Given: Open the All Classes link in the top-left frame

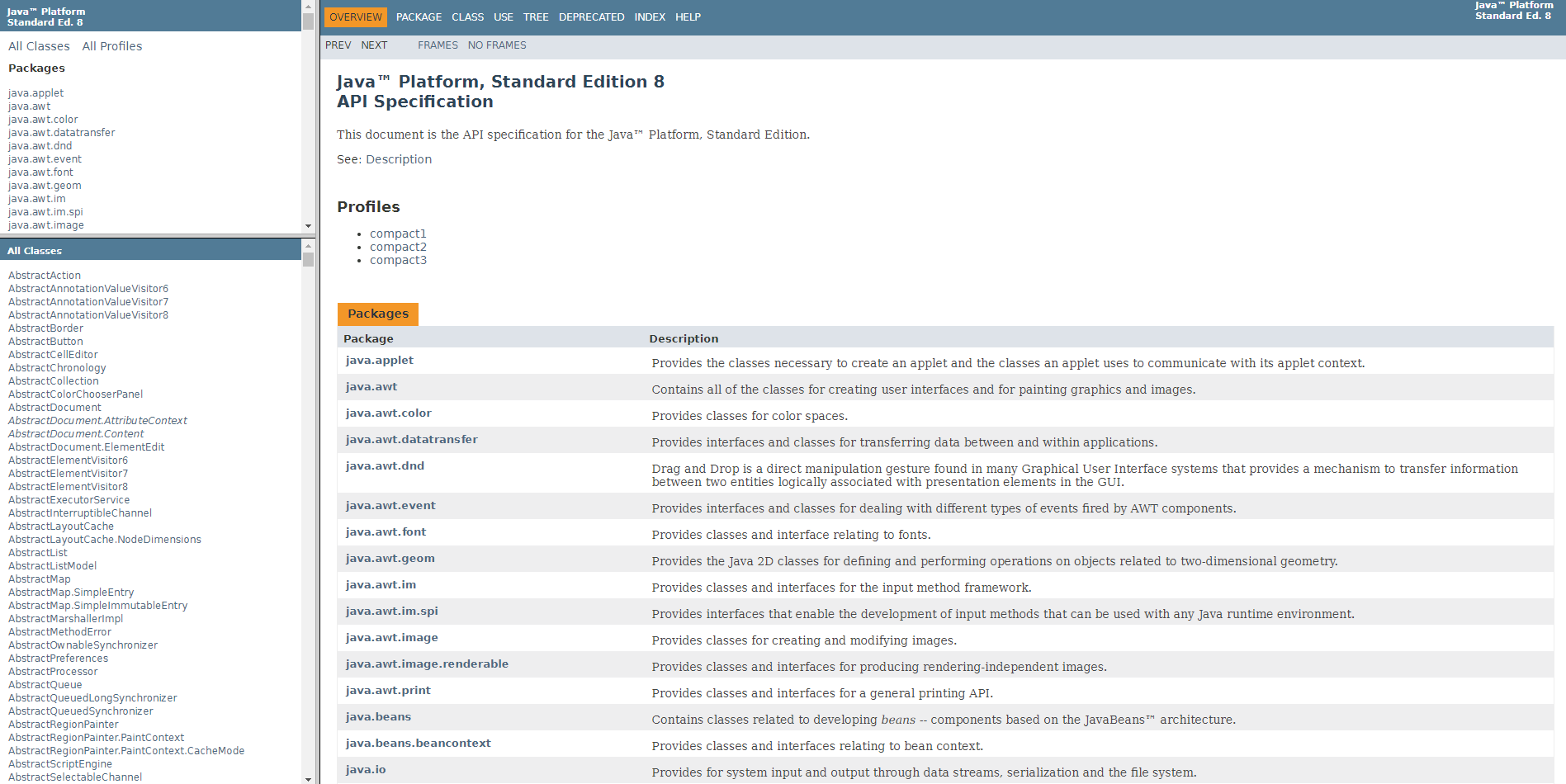Looking at the screenshot, I should click(39, 46).
